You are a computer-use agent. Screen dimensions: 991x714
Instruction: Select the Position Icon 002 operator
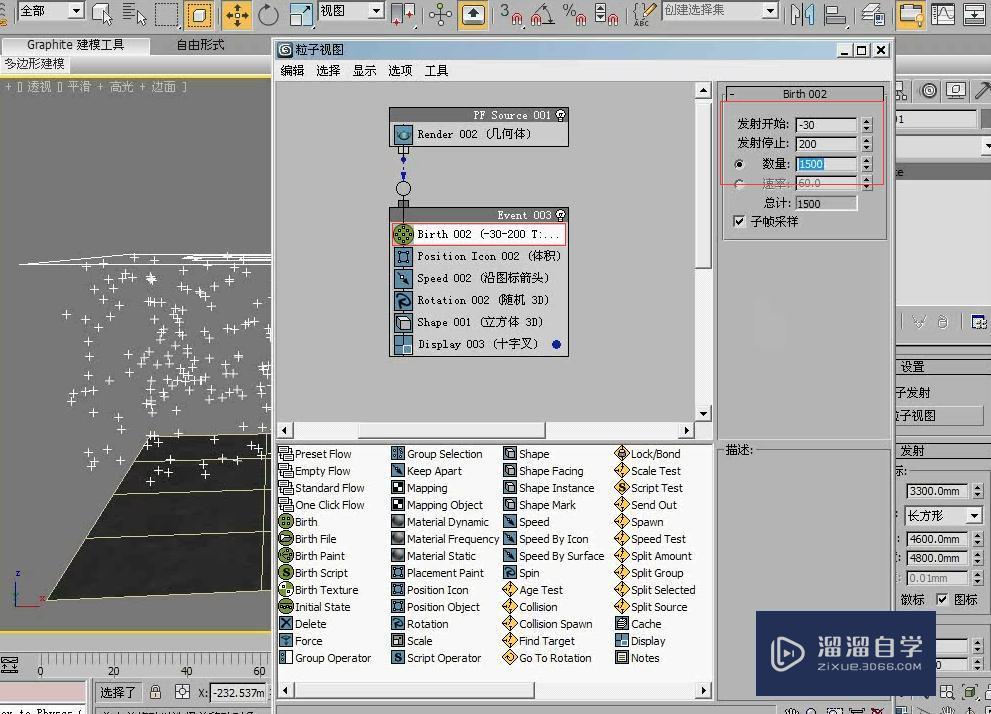(478, 257)
